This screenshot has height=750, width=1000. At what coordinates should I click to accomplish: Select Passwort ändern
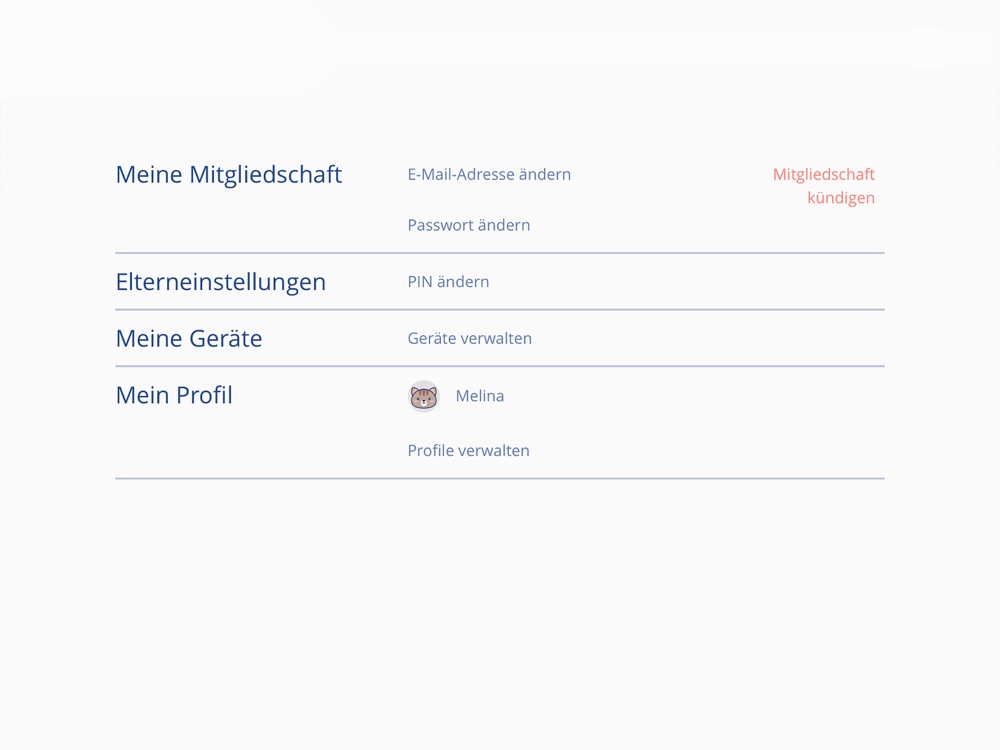468,225
